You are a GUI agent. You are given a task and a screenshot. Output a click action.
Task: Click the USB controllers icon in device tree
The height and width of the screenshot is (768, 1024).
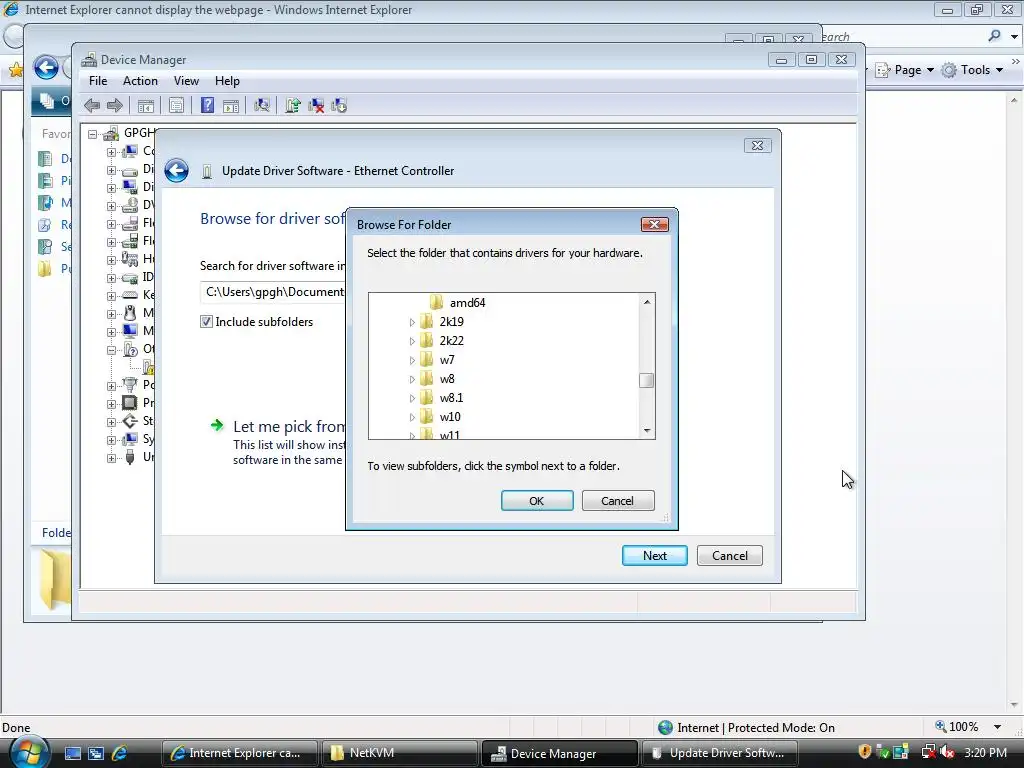point(130,456)
